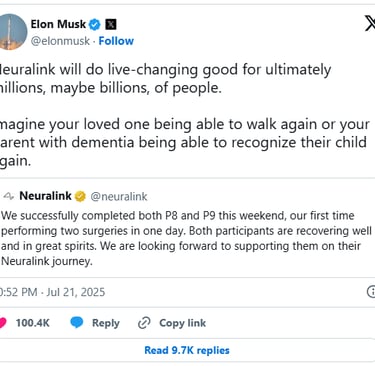Image resolution: width=375 pixels, height=366 pixels.
Task: Open the Neuralink account name
Action: [45, 196]
